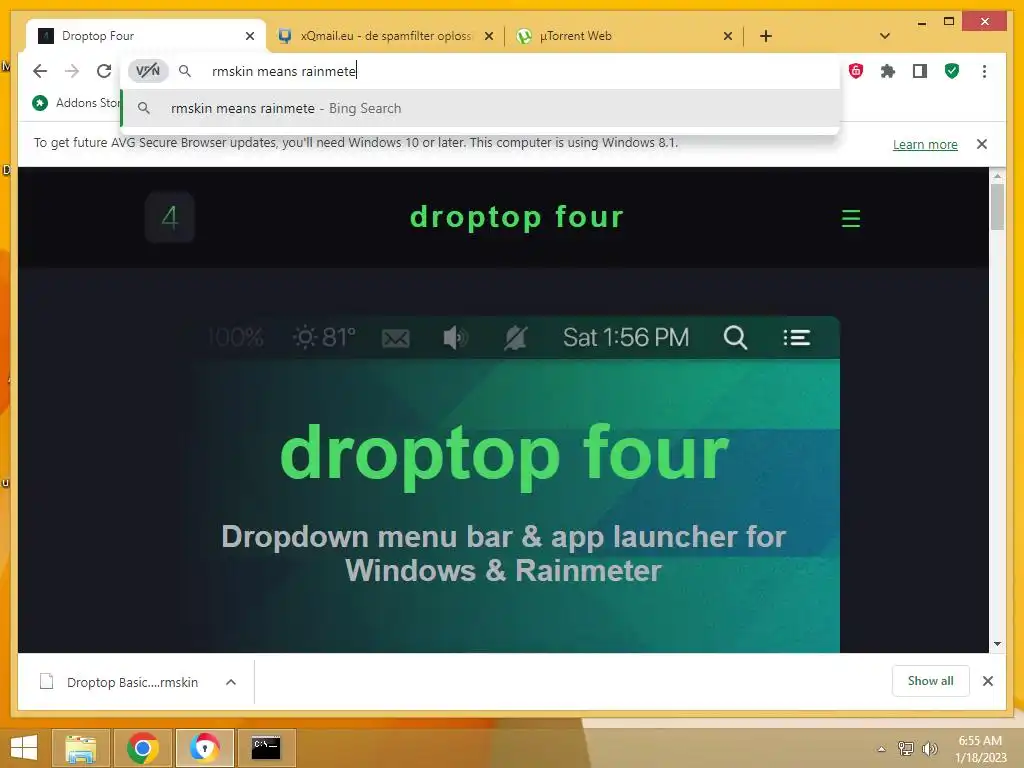This screenshot has height=768, width=1024.
Task: Open the system volume tray icon
Action: 929,748
